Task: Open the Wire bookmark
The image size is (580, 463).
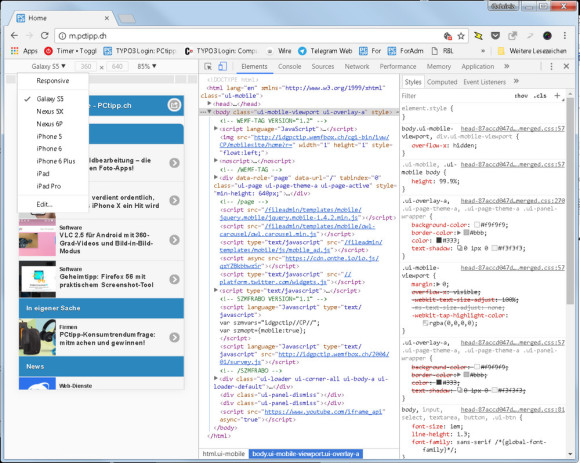Action: [x=279, y=51]
